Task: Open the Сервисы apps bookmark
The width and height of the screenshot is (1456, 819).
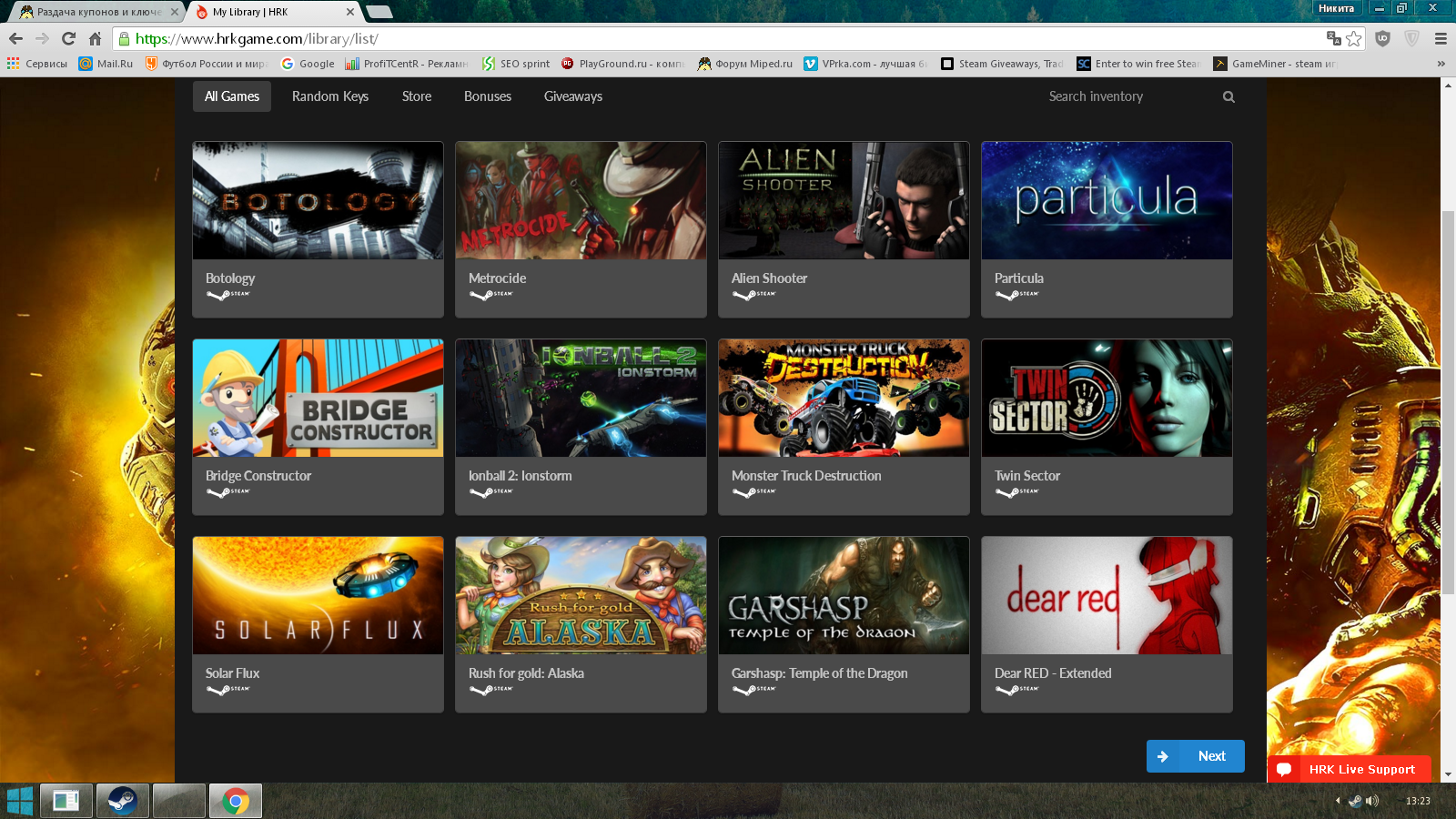Action: (37, 64)
